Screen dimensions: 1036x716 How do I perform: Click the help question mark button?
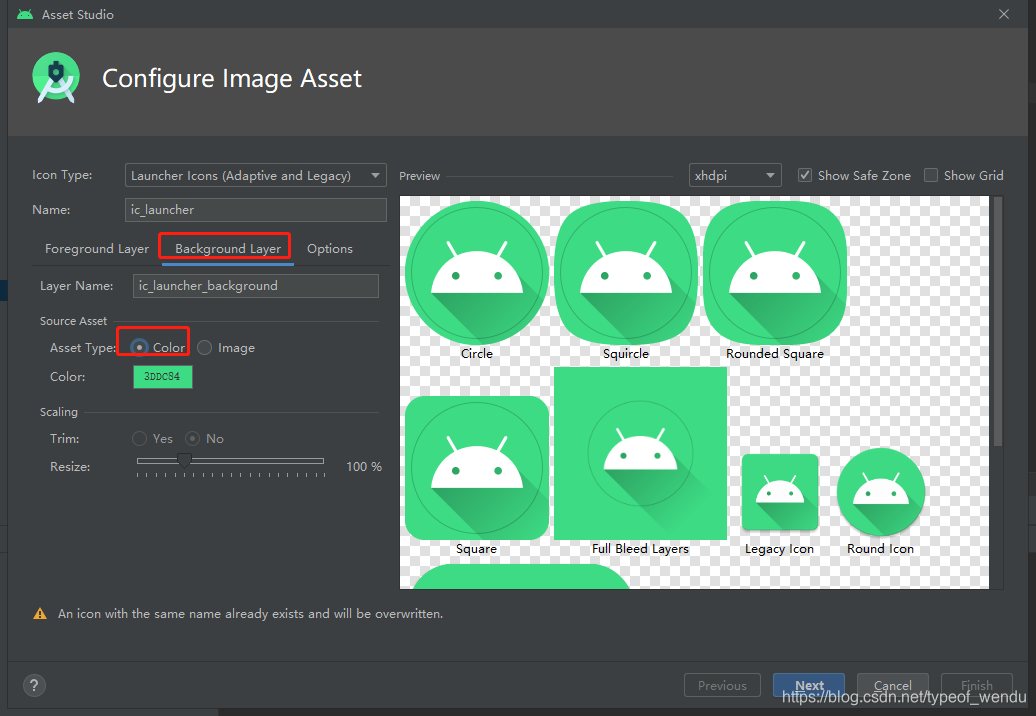click(34, 685)
